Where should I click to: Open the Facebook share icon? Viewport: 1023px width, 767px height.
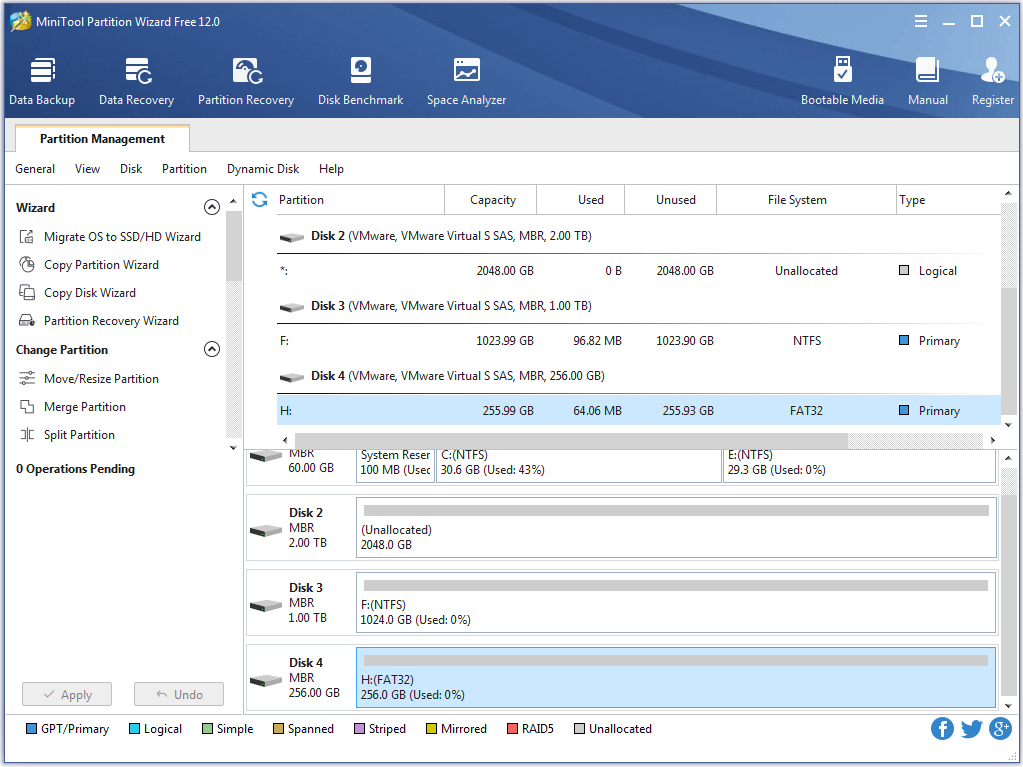[942, 729]
